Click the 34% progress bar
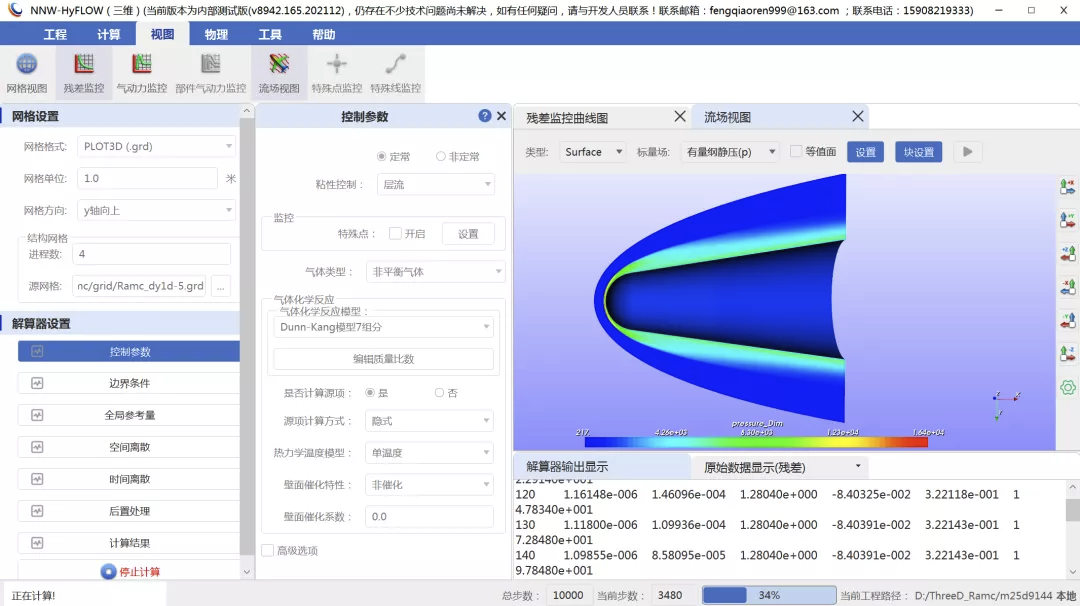 point(769,595)
